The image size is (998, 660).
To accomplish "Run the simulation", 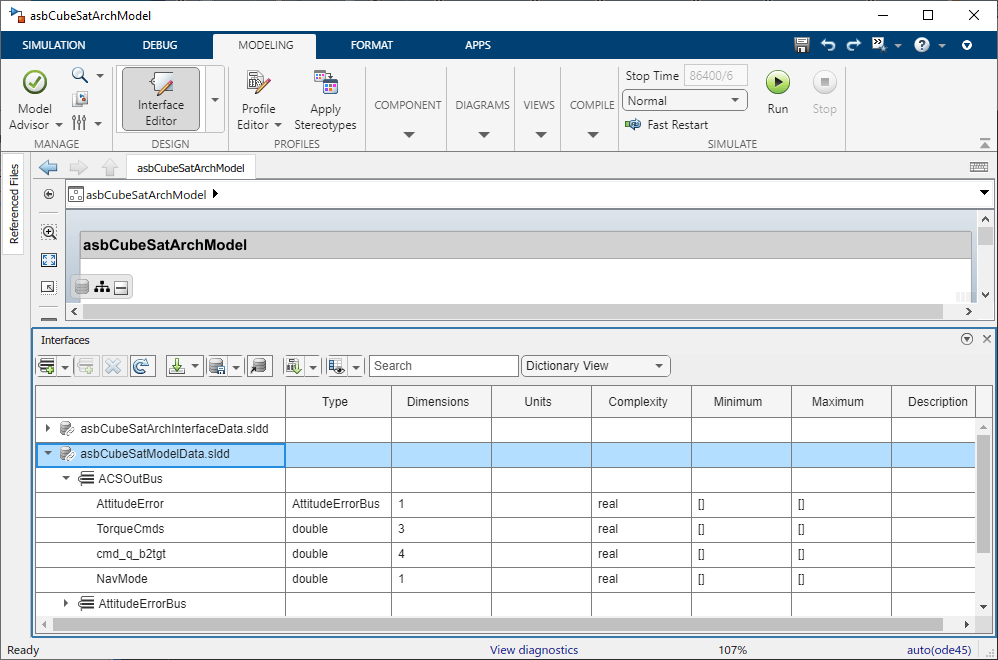I will 777,83.
